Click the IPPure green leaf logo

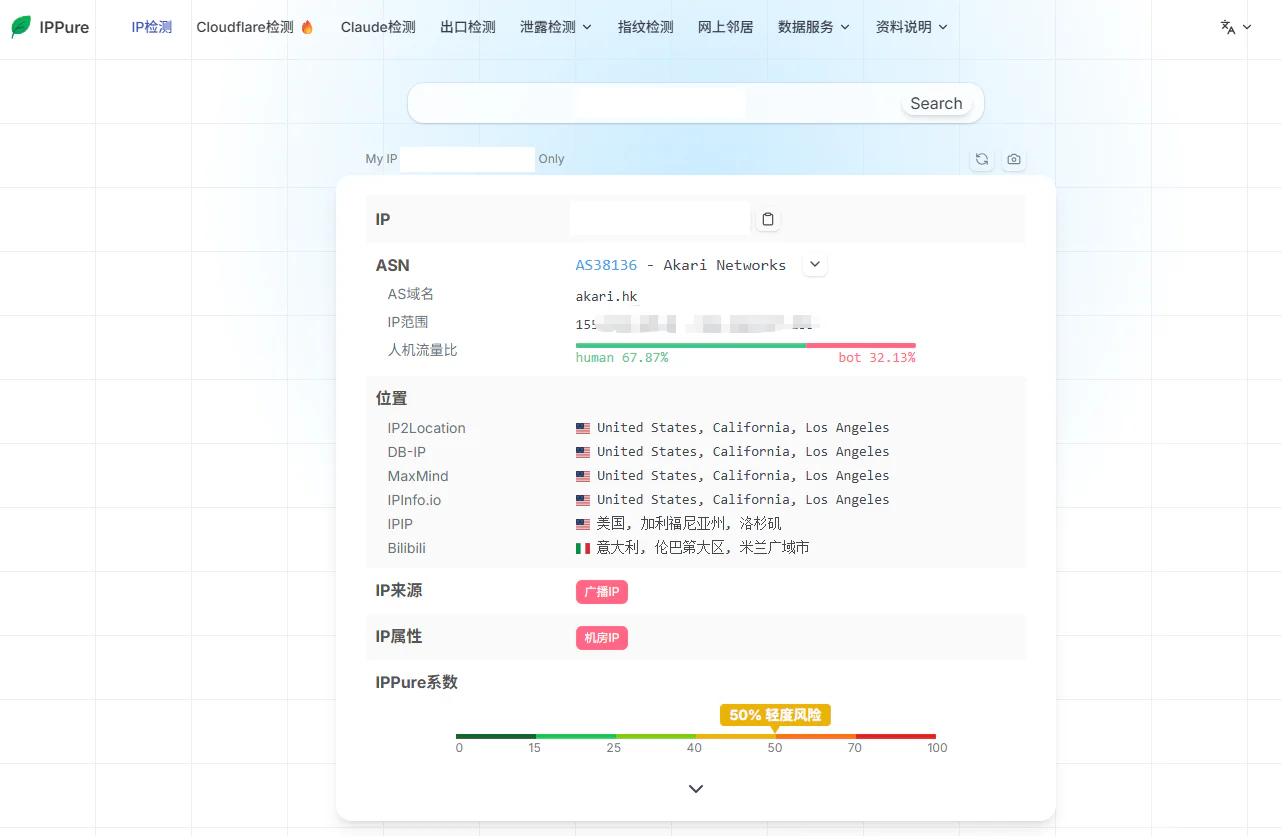point(21,27)
